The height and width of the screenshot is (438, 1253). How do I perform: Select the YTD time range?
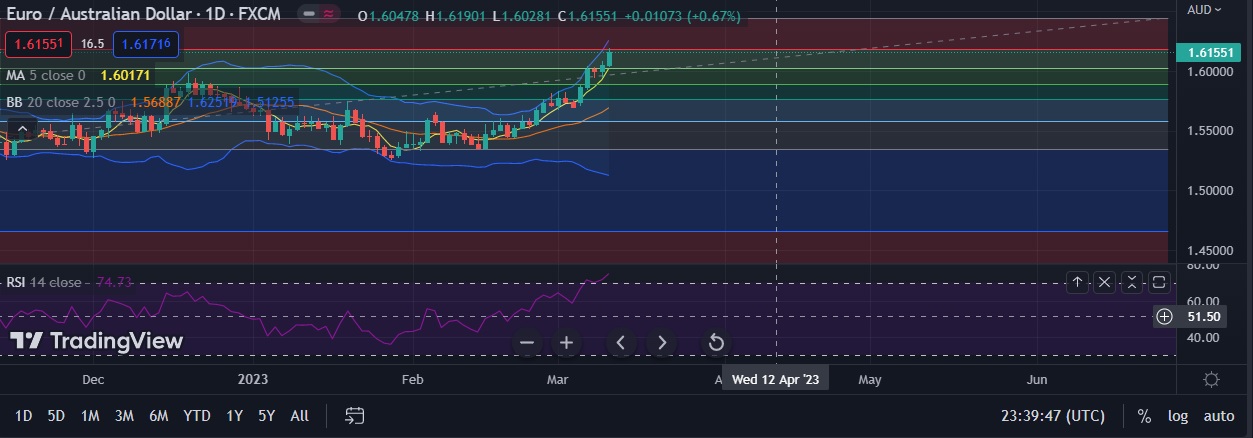pyautogui.click(x=197, y=415)
